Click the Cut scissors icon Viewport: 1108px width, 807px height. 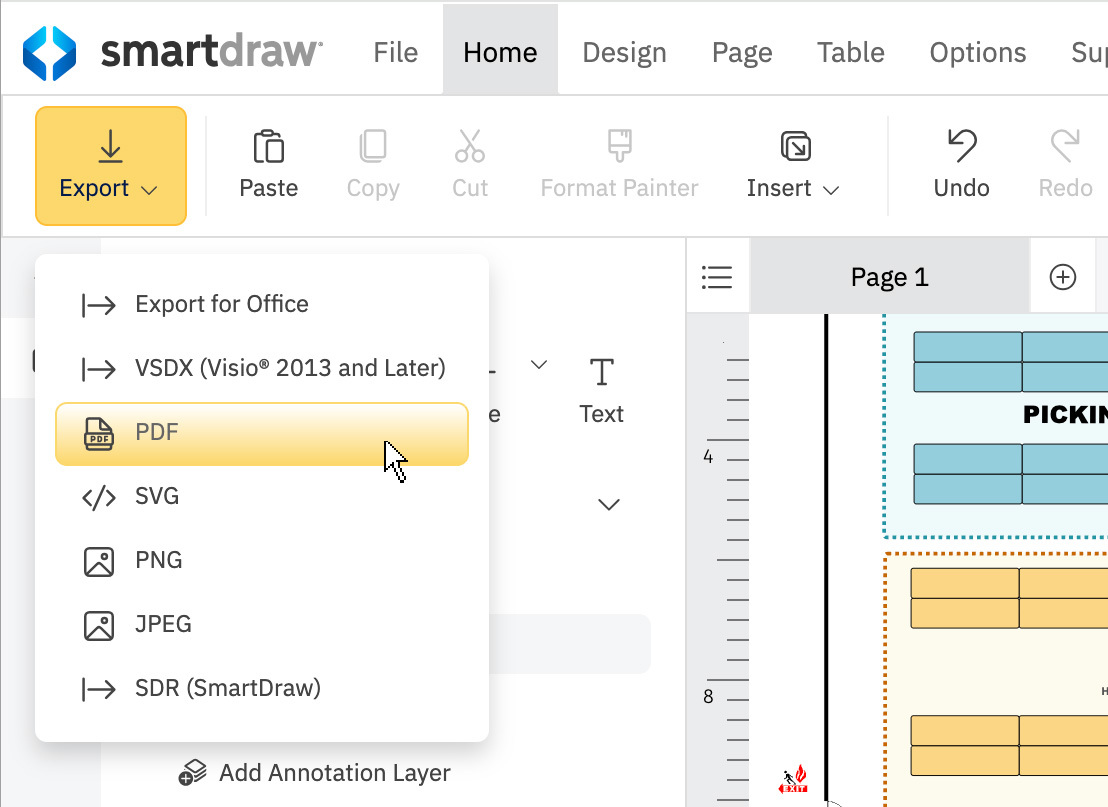(x=470, y=146)
